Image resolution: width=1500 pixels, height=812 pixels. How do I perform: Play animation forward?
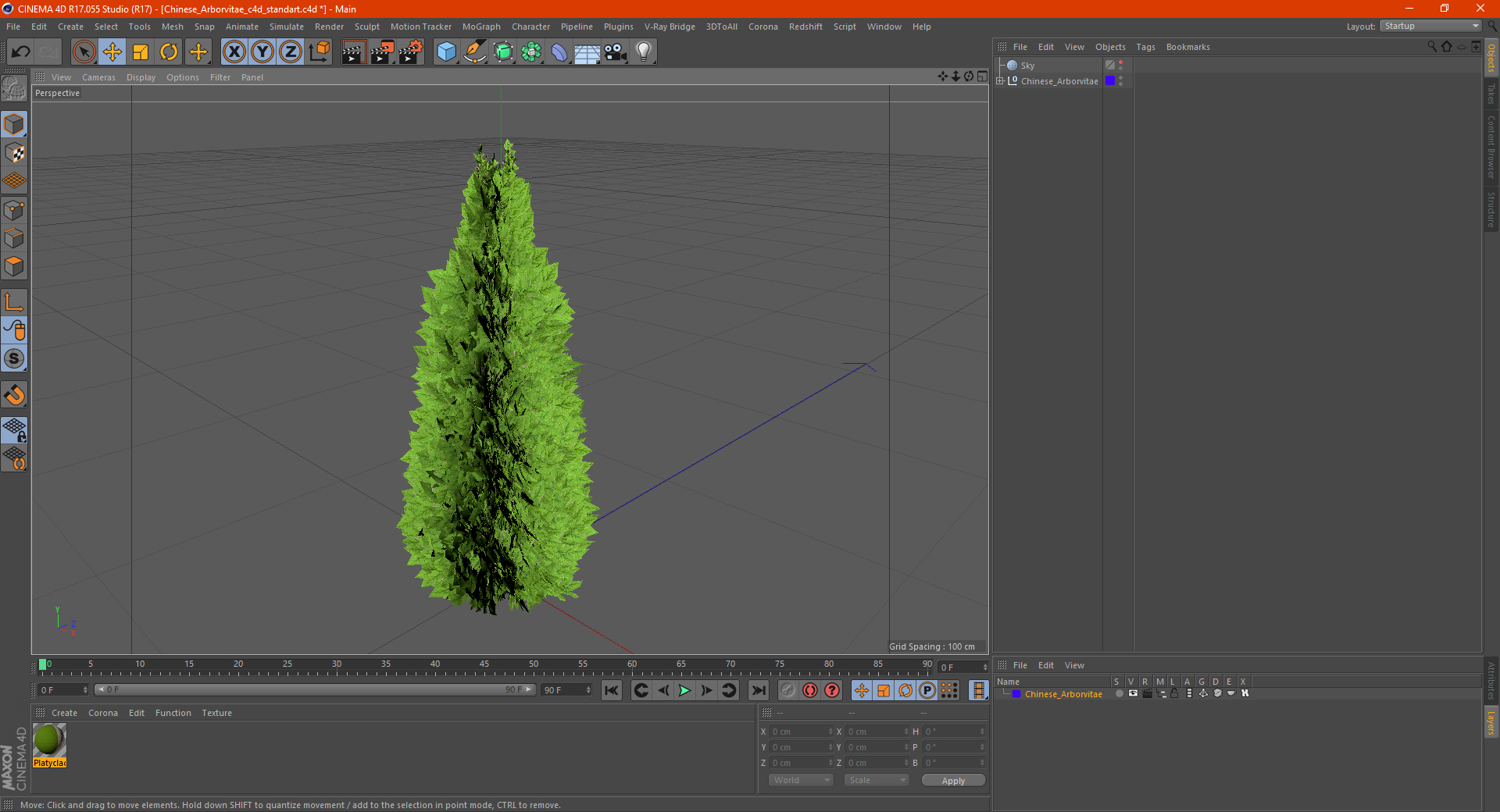[684, 690]
